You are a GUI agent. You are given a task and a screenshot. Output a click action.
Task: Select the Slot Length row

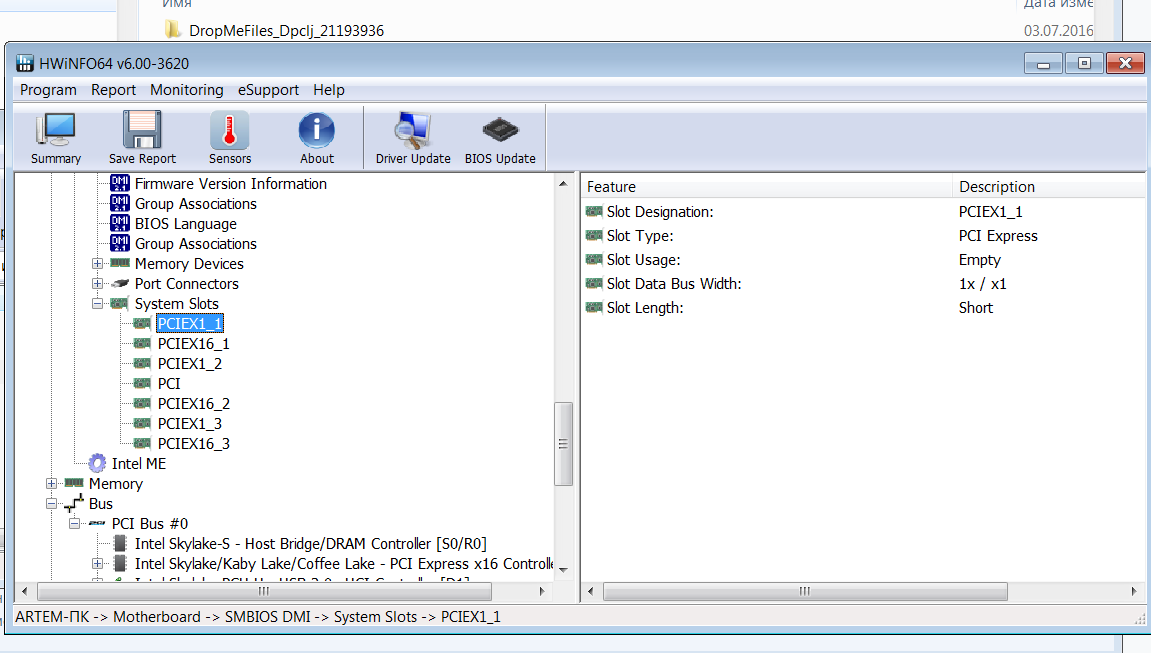(x=863, y=308)
